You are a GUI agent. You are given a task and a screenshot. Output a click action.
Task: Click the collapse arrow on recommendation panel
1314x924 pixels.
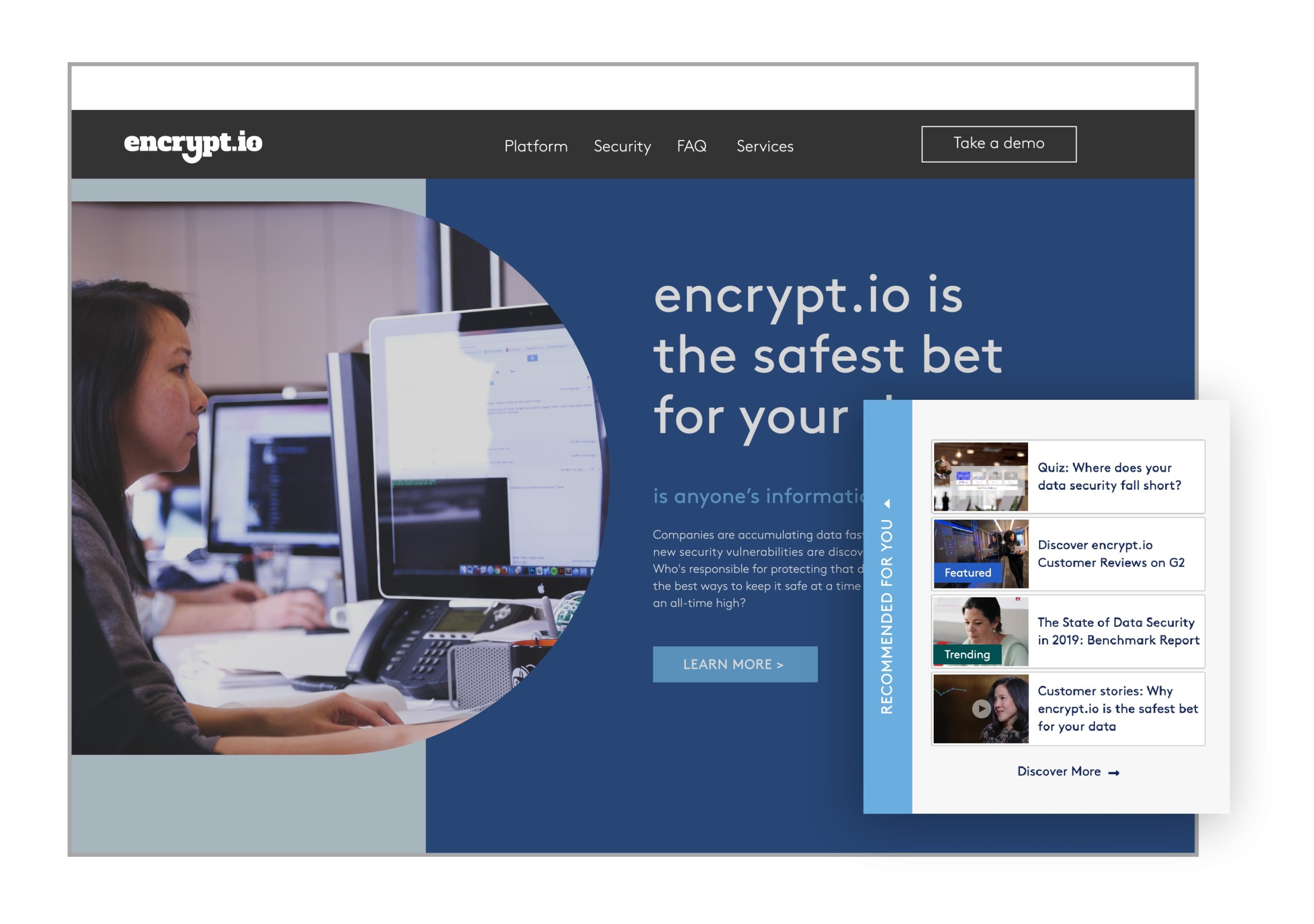tap(892, 502)
